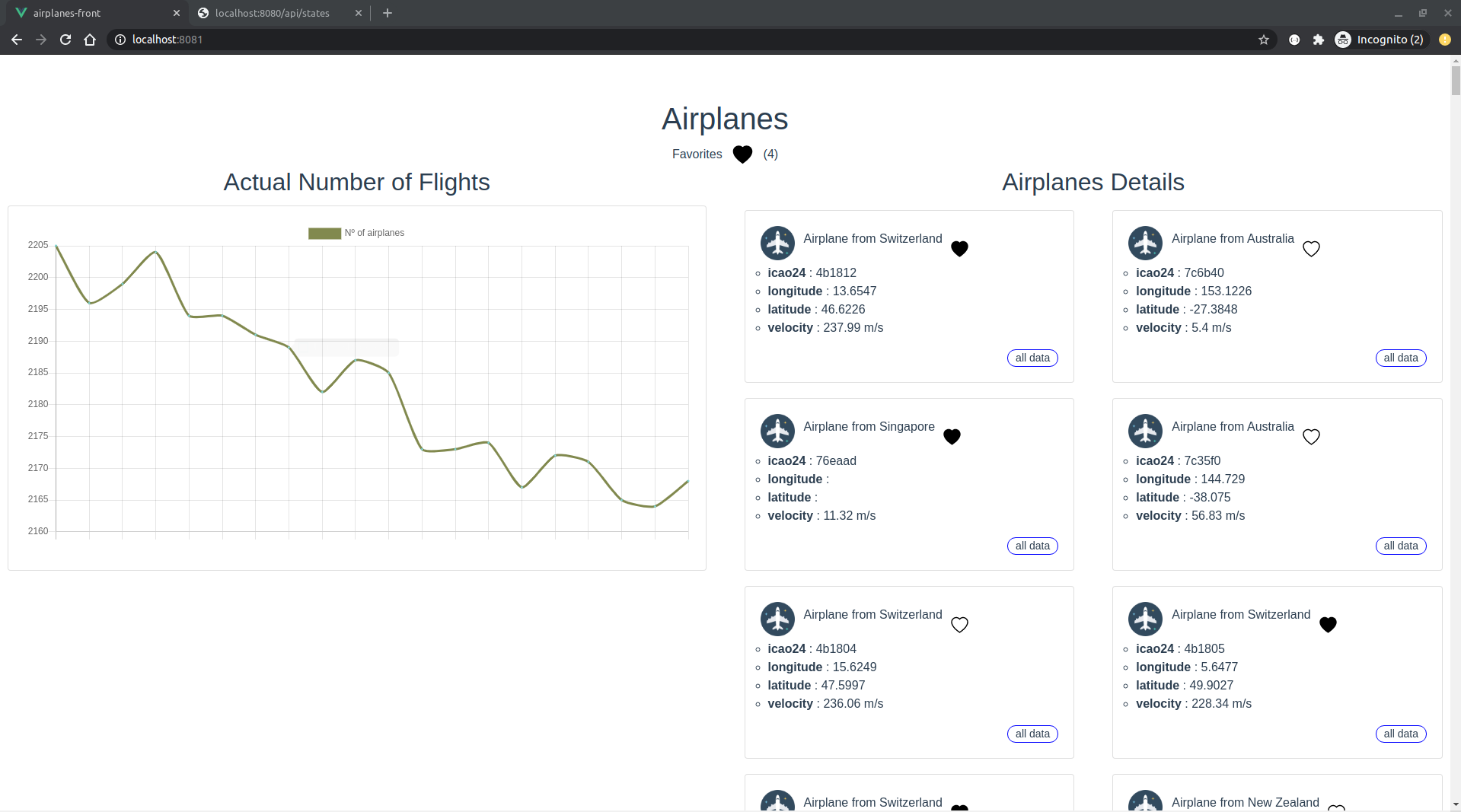Favorite Switzerland airplane 4b1804 heart
The height and width of the screenshot is (812, 1461).
(959, 625)
